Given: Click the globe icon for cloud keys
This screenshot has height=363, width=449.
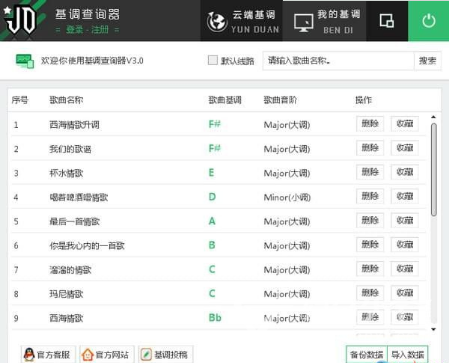Looking at the screenshot, I should (217, 22).
